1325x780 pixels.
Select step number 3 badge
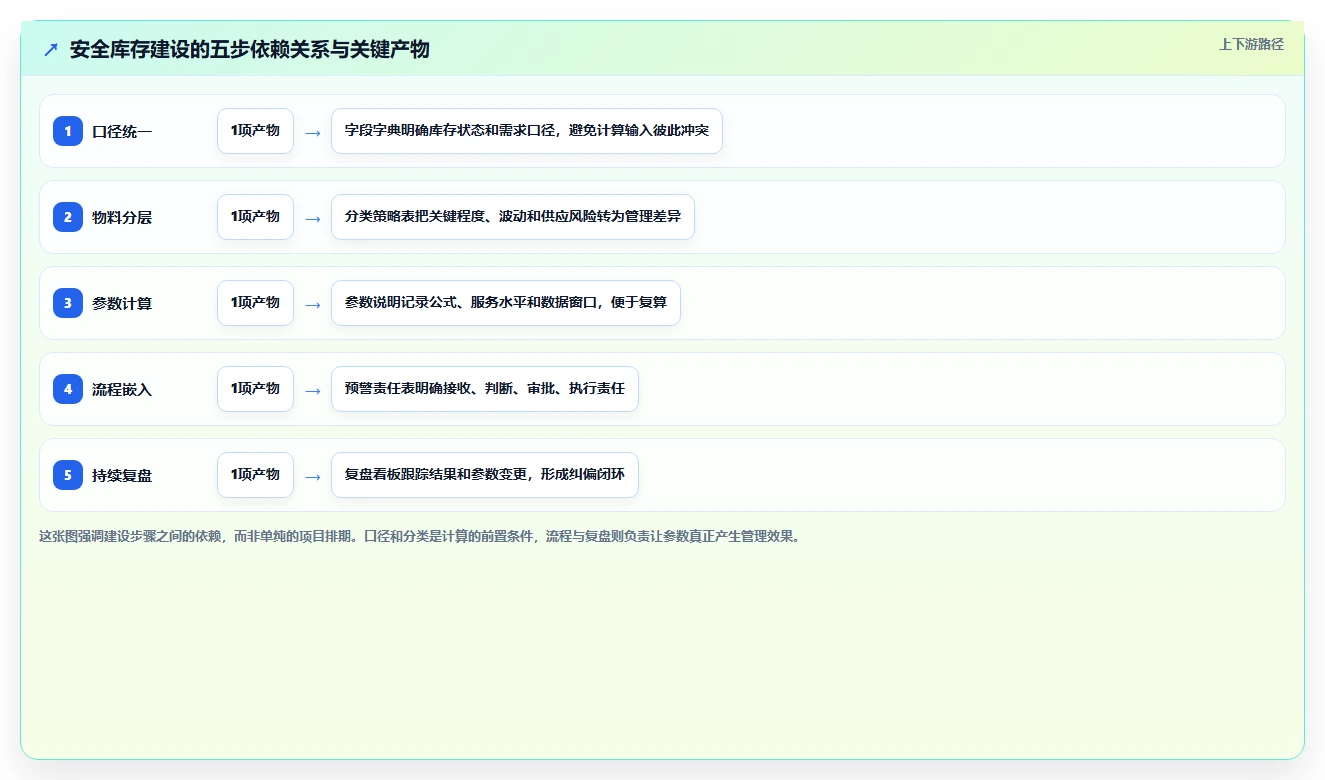(68, 303)
